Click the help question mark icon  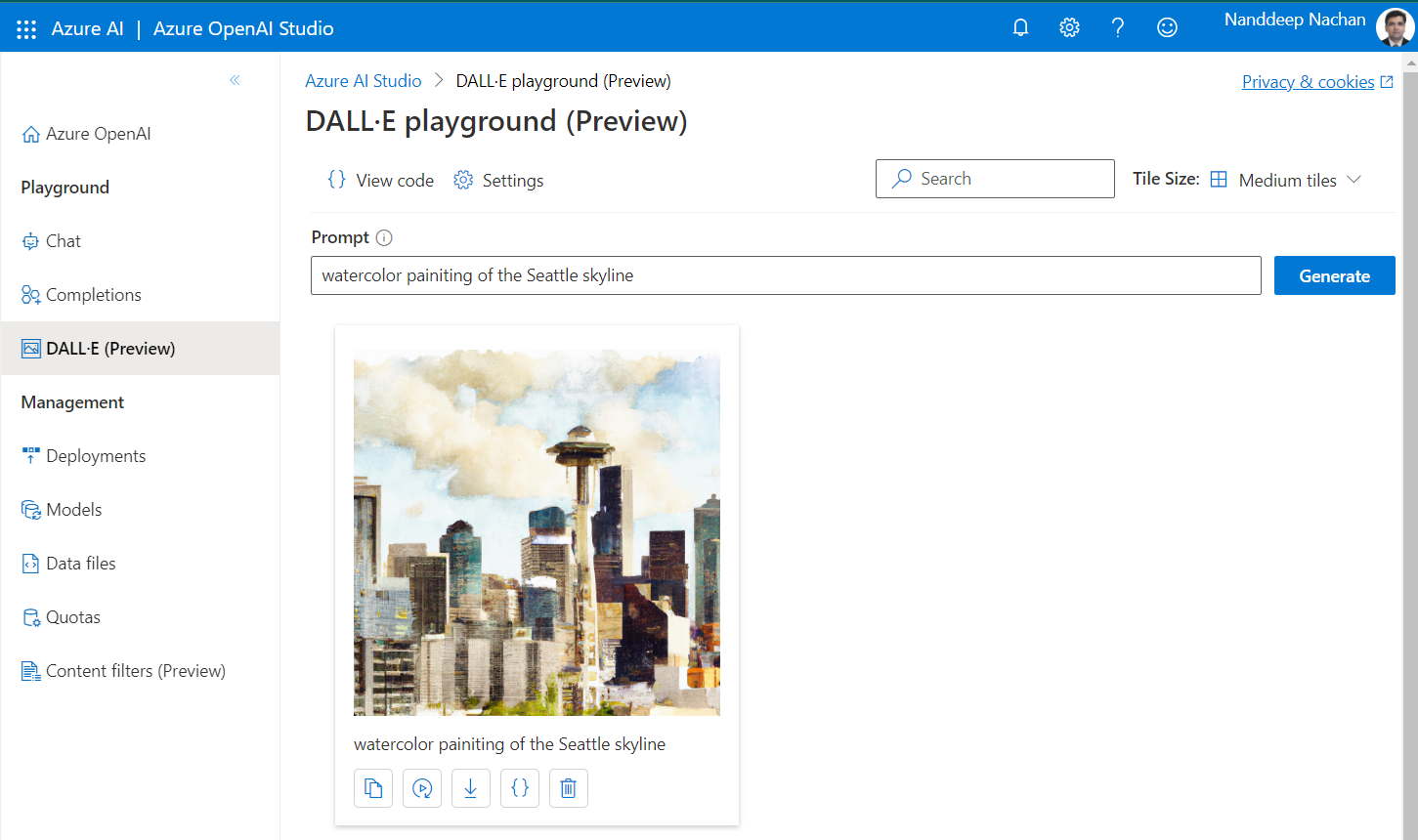(x=1118, y=27)
